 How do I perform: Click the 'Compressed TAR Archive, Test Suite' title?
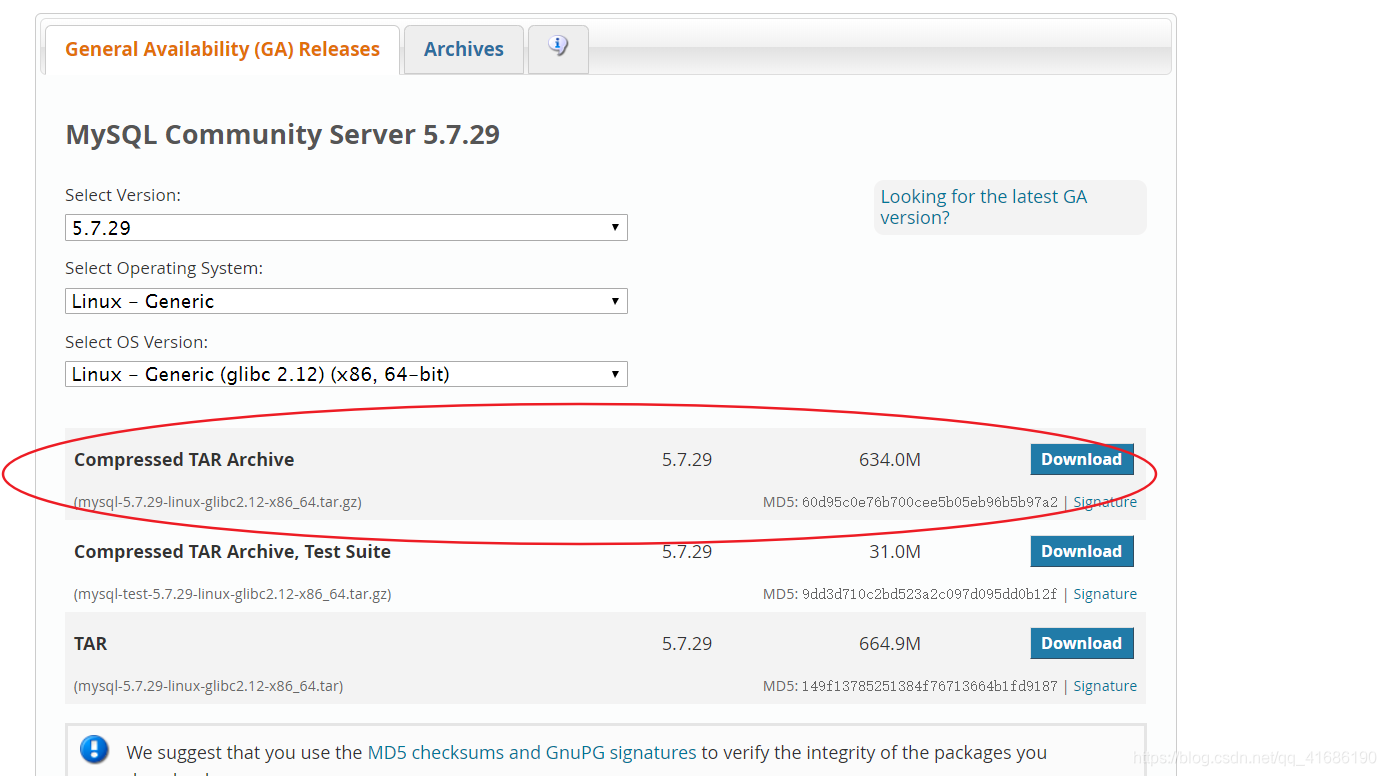coord(232,552)
